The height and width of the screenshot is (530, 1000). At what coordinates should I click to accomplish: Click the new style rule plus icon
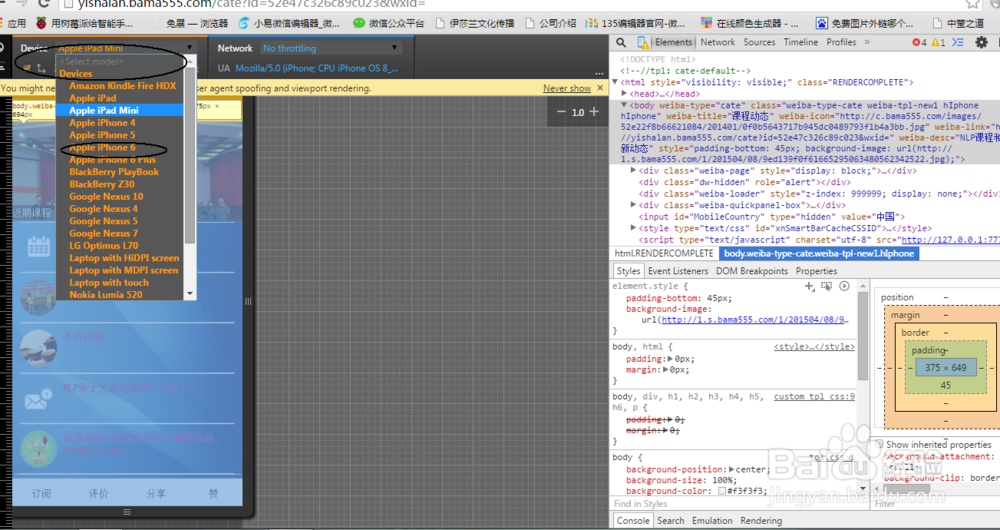pyautogui.click(x=809, y=286)
